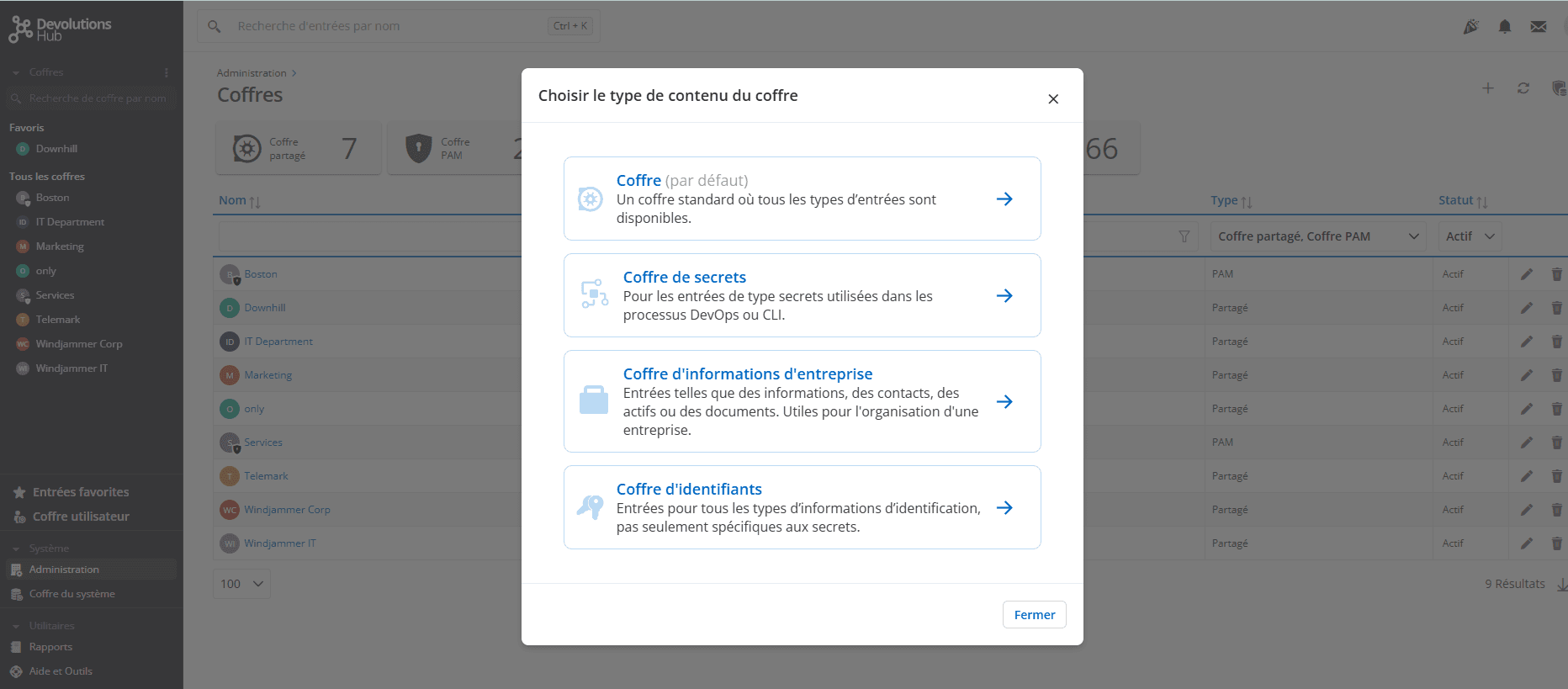Image resolution: width=1568 pixels, height=689 pixels.
Task: Delete the Services vault row
Action: pyautogui.click(x=1557, y=443)
